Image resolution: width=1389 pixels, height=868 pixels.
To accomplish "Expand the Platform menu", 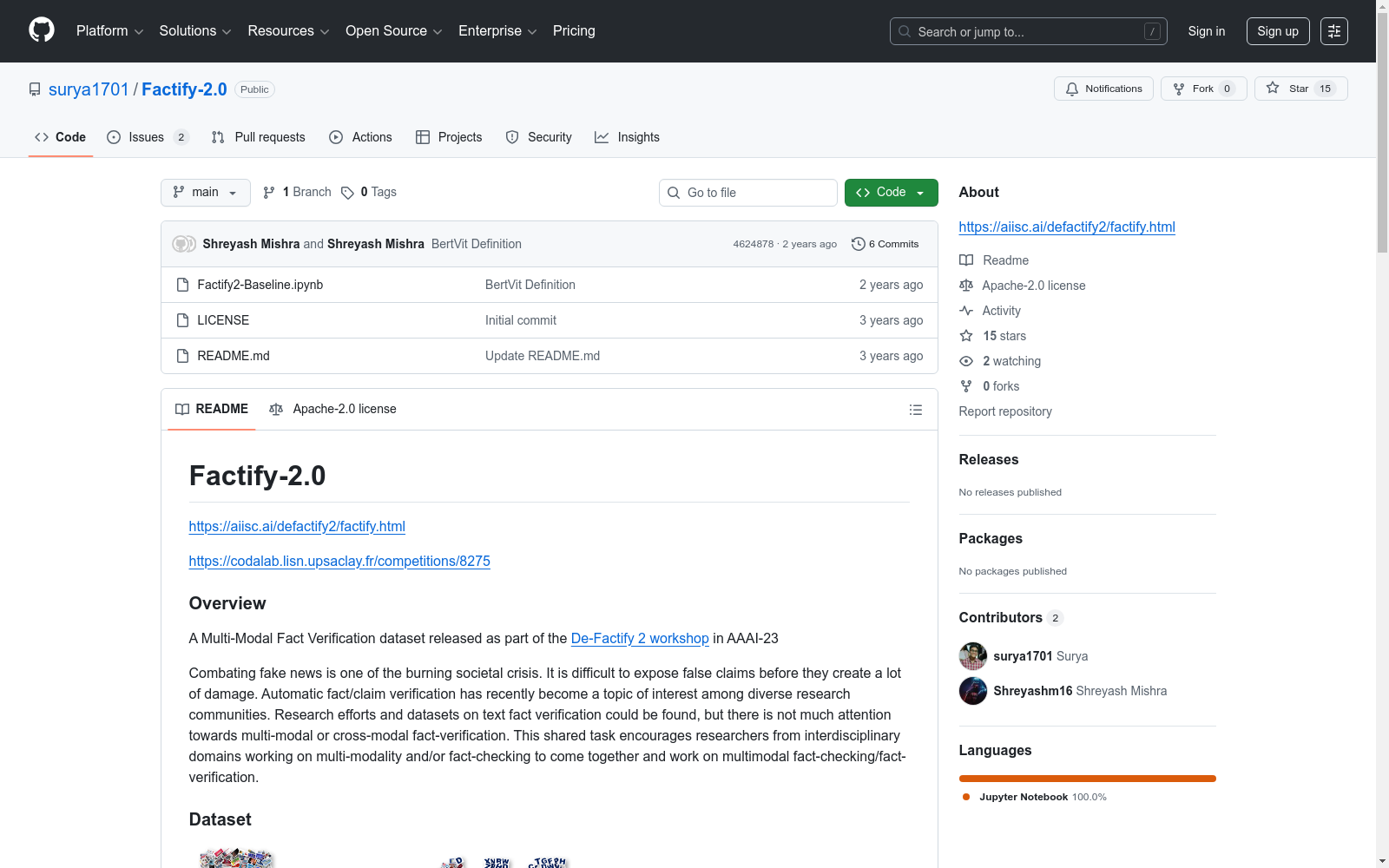I will pyautogui.click(x=109, y=31).
